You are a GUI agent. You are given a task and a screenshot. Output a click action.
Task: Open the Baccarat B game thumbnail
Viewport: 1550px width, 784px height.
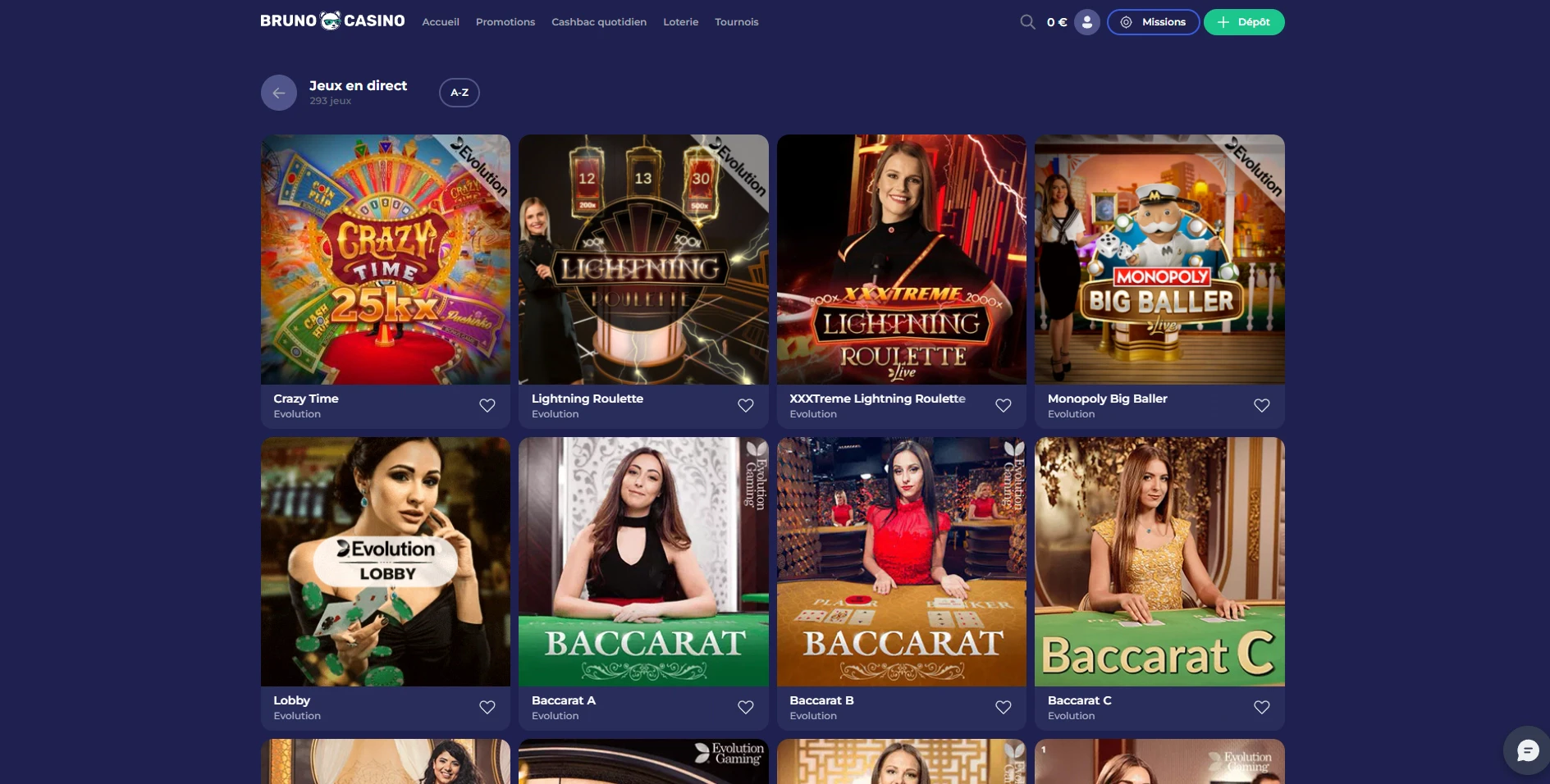(902, 562)
